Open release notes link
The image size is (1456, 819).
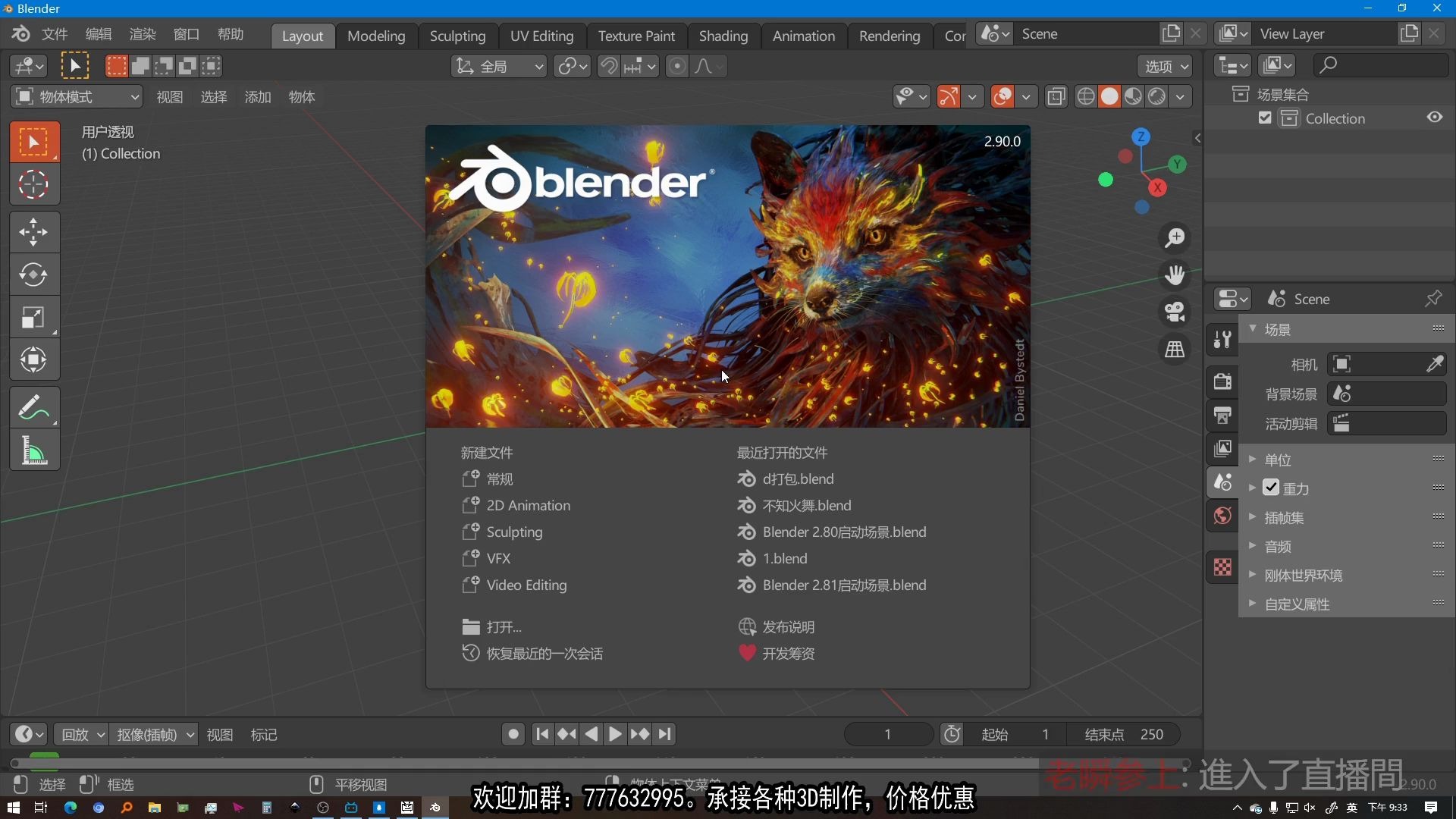(x=777, y=626)
